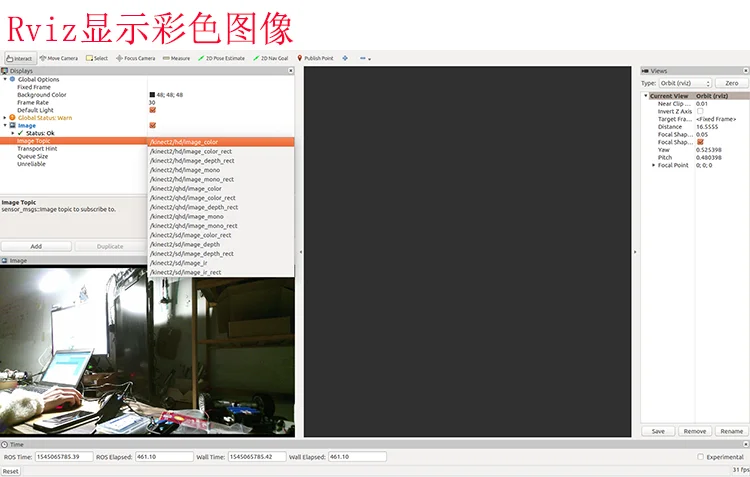
Task: Toggle the Image display enabled checkbox
Action: click(153, 125)
